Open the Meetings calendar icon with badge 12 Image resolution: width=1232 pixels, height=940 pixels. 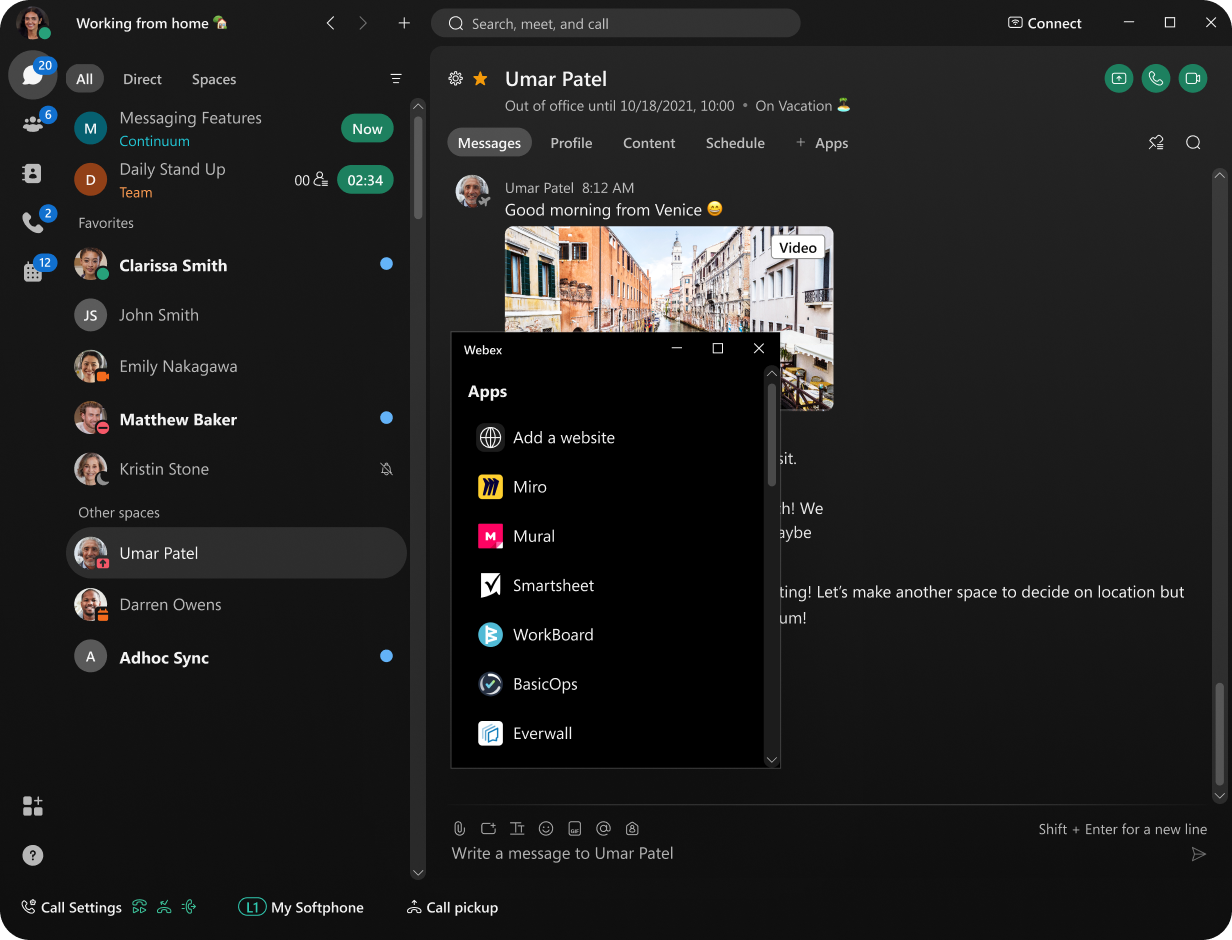[33, 271]
